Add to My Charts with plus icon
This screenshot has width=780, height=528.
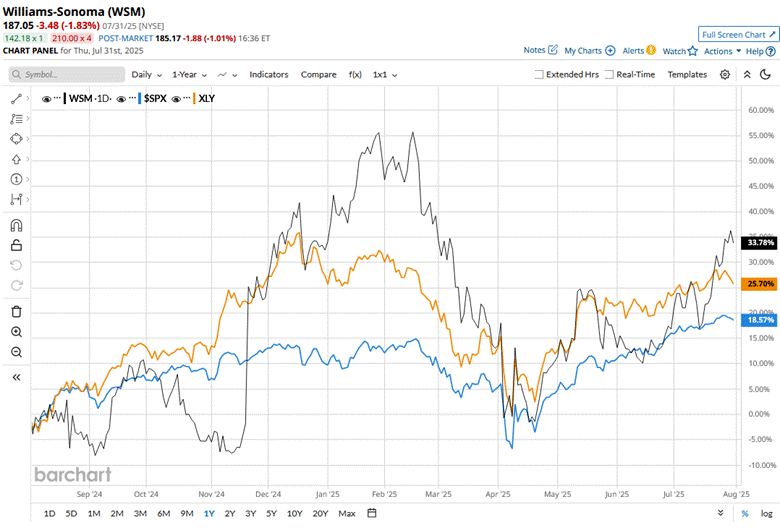coord(610,51)
